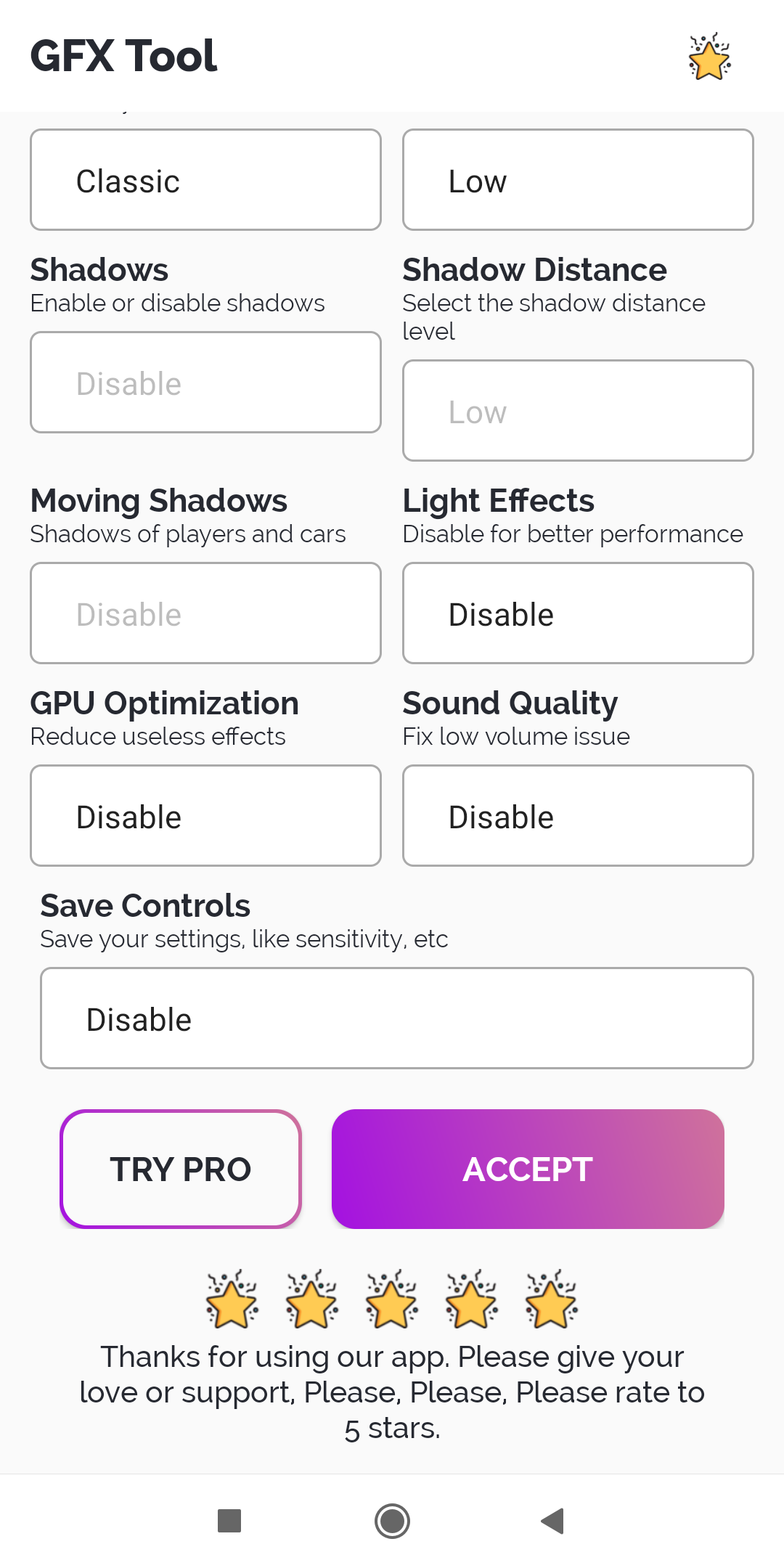Click the third rating star
Viewport: 784px width, 1568px height.
[391, 1299]
